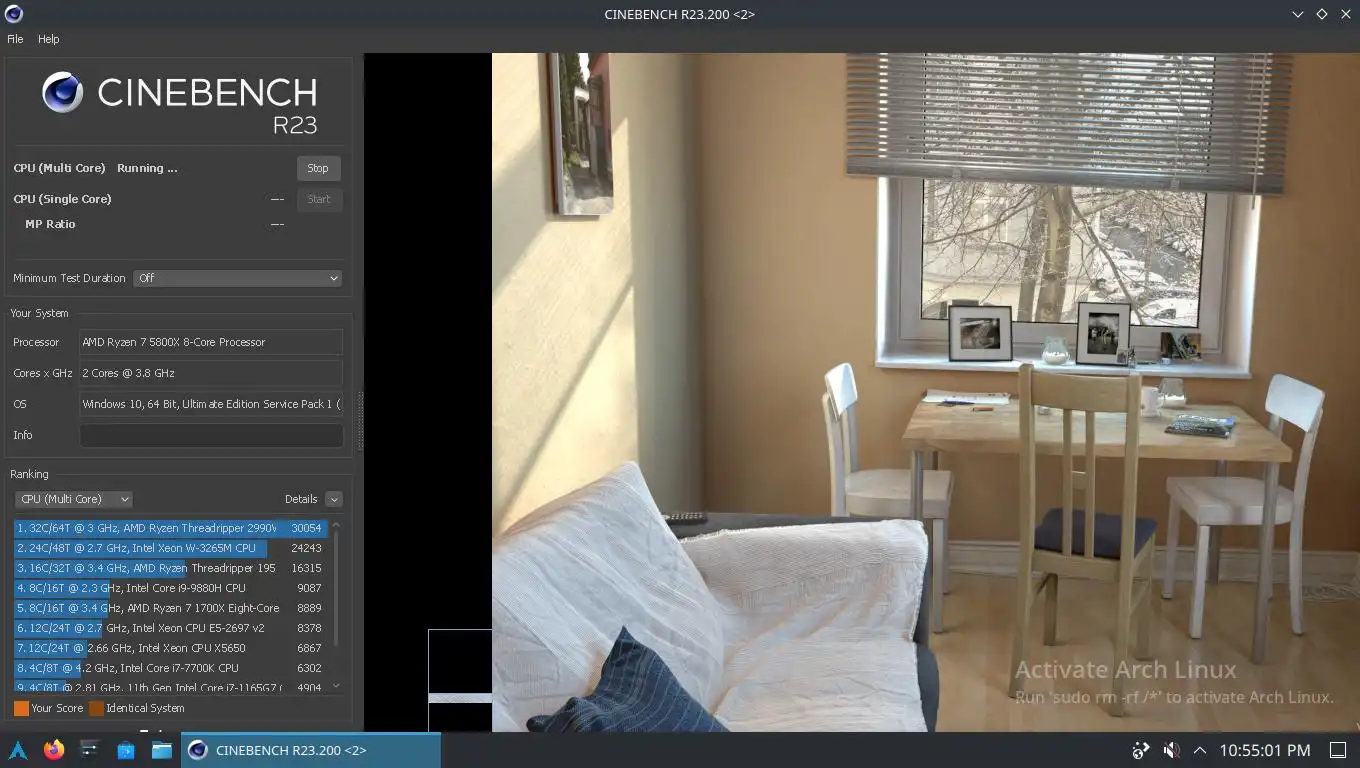Screen dimensions: 1360x768
Task: Select ranking row 9 Core i7-1165G7
Action: (171, 686)
